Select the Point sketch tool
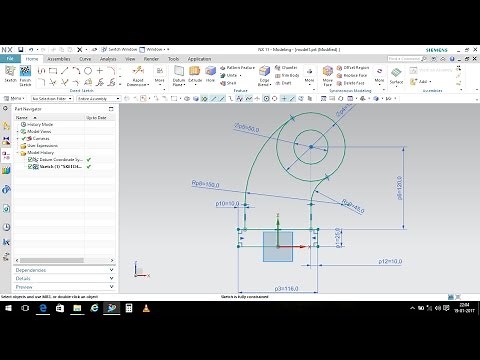480x360 pixels. 100,71
